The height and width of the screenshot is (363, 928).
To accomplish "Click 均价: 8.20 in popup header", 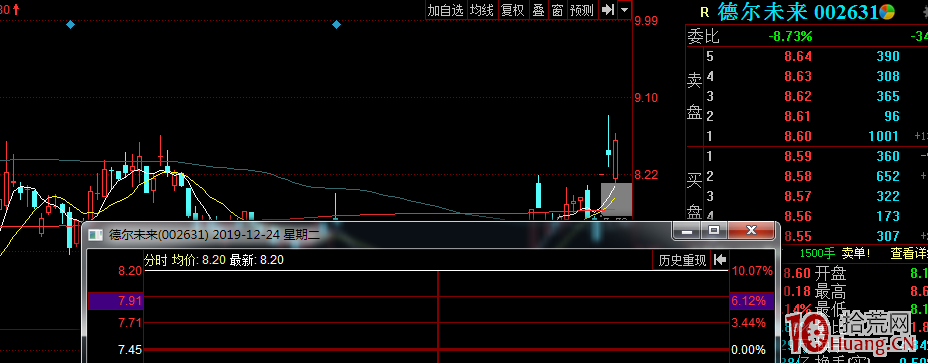I will coord(198,260).
